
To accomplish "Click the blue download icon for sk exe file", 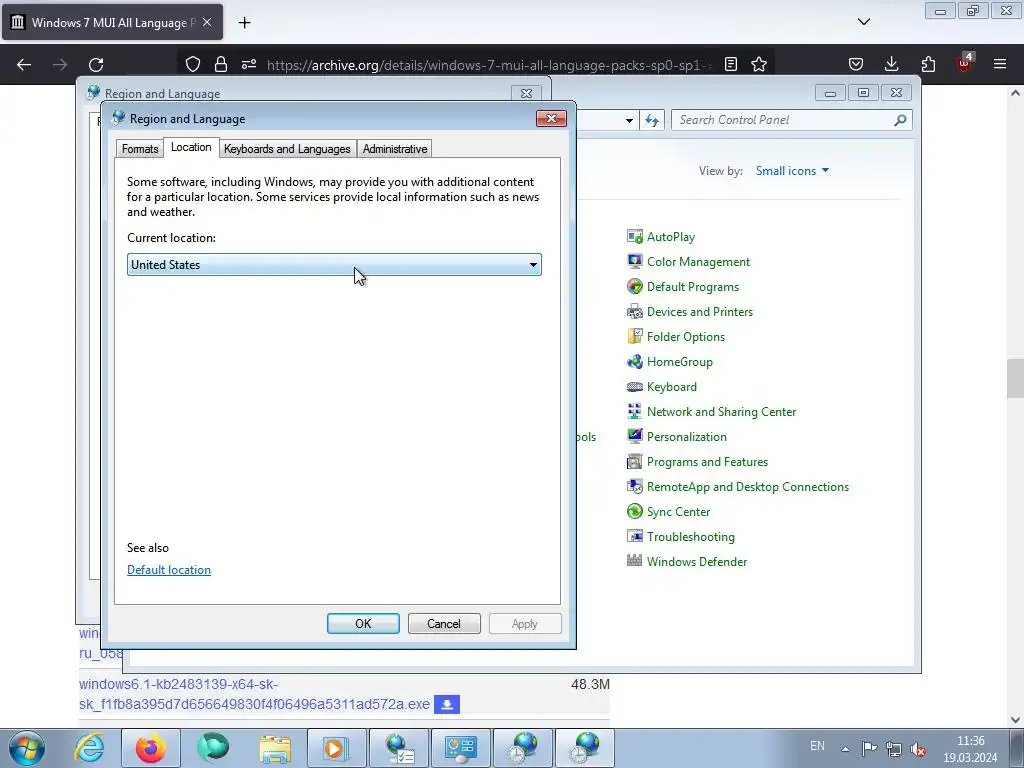I will point(447,705).
